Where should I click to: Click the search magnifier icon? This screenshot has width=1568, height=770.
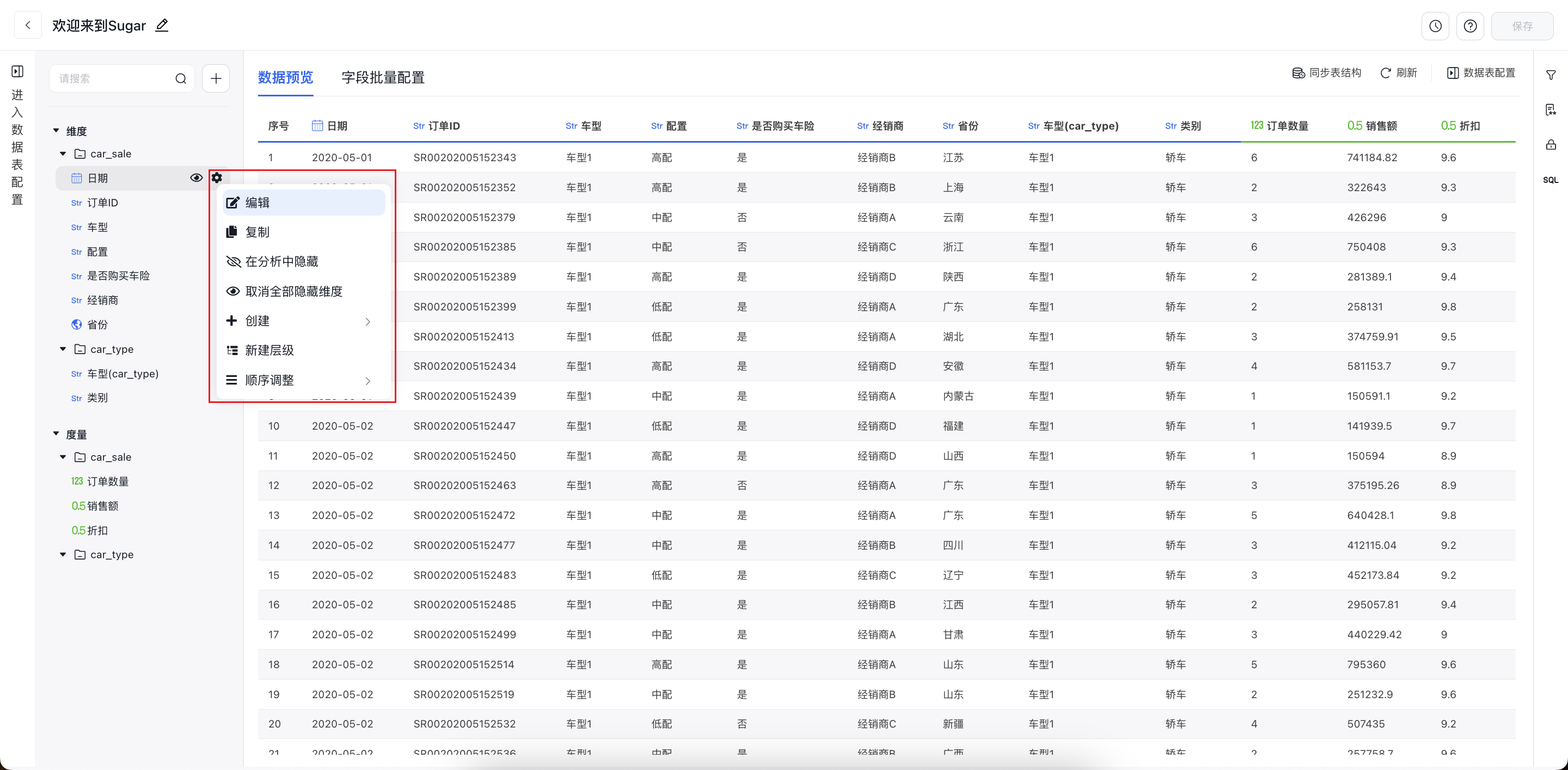pyautogui.click(x=181, y=78)
